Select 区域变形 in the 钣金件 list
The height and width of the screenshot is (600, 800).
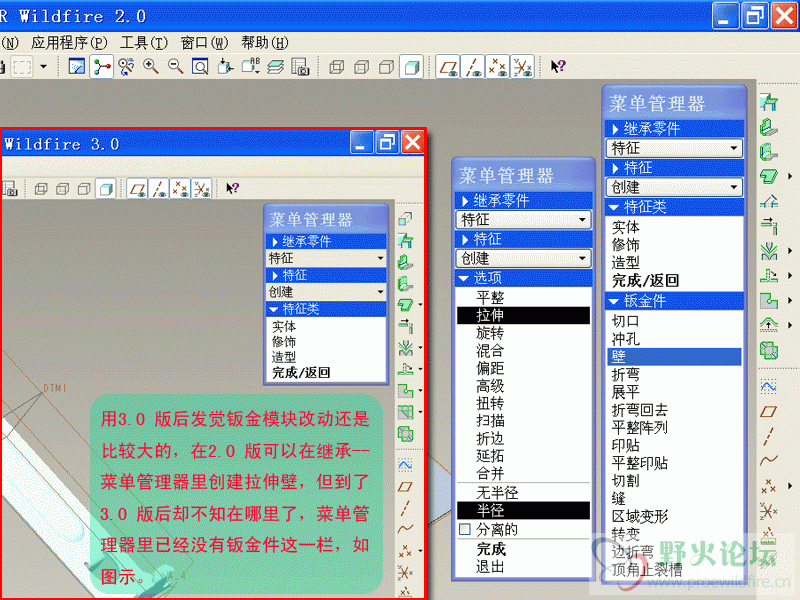pyautogui.click(x=640, y=516)
